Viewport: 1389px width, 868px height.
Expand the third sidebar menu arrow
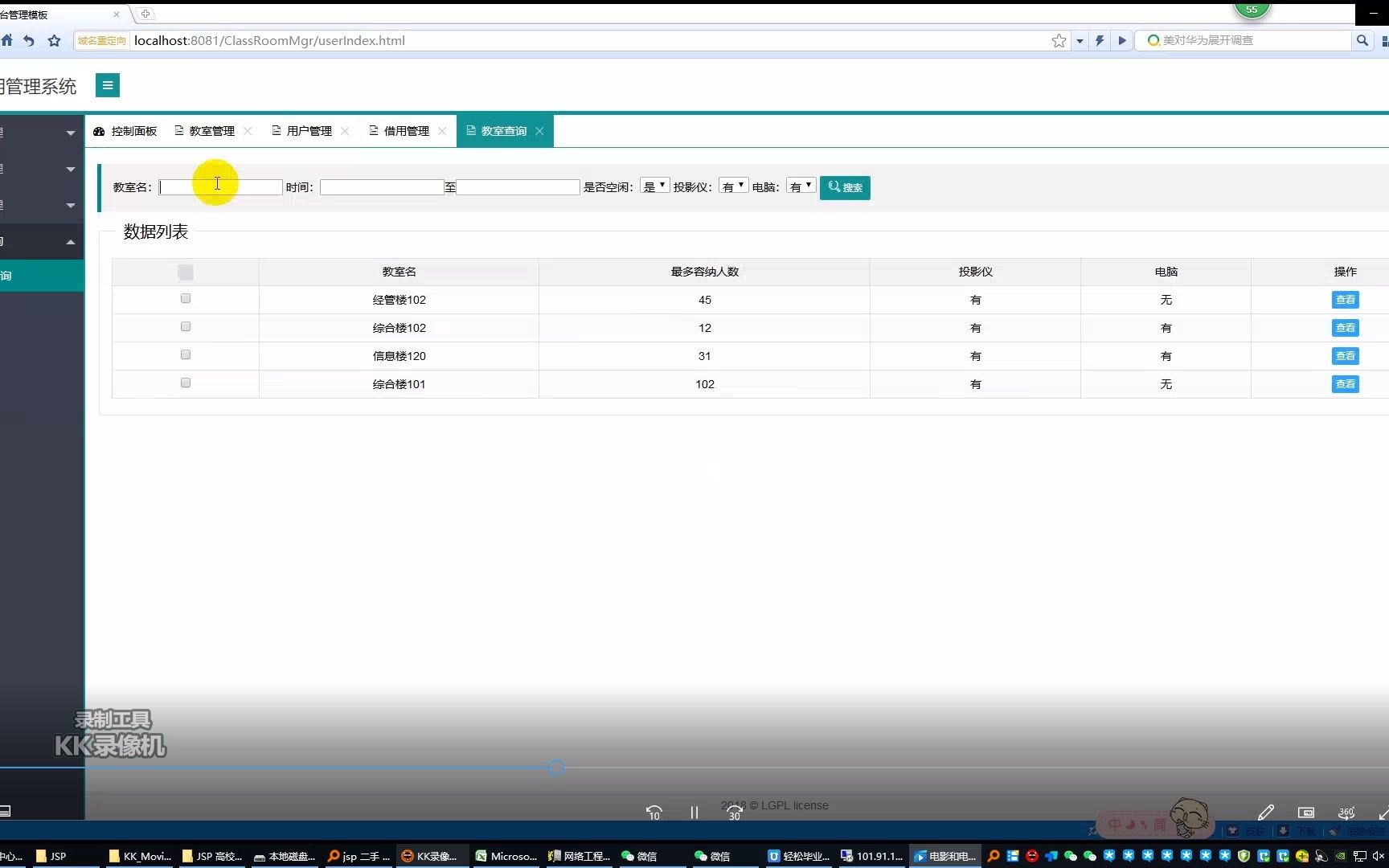[71, 205]
